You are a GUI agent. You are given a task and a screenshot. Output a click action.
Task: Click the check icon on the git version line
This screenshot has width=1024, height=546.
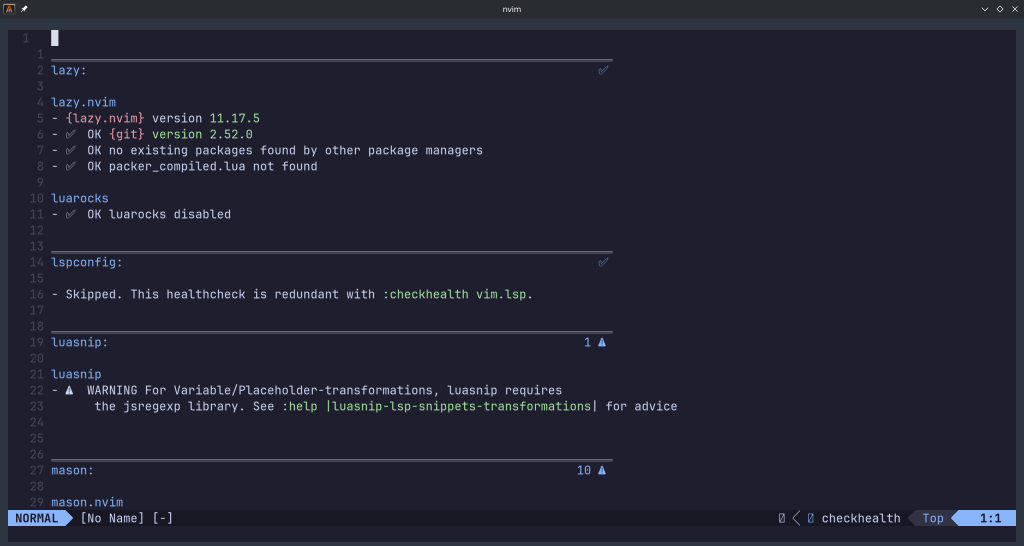pyautogui.click(x=70, y=135)
